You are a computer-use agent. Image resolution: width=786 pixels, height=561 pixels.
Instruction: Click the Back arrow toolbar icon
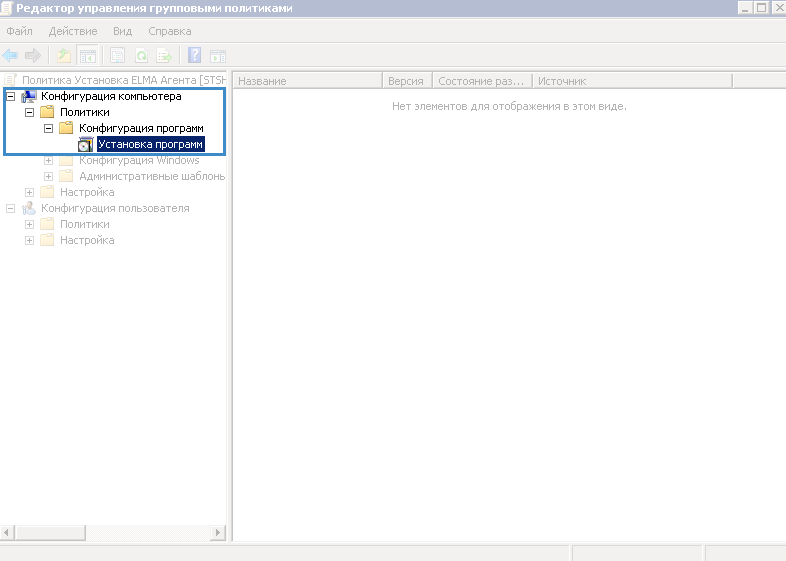[11, 56]
